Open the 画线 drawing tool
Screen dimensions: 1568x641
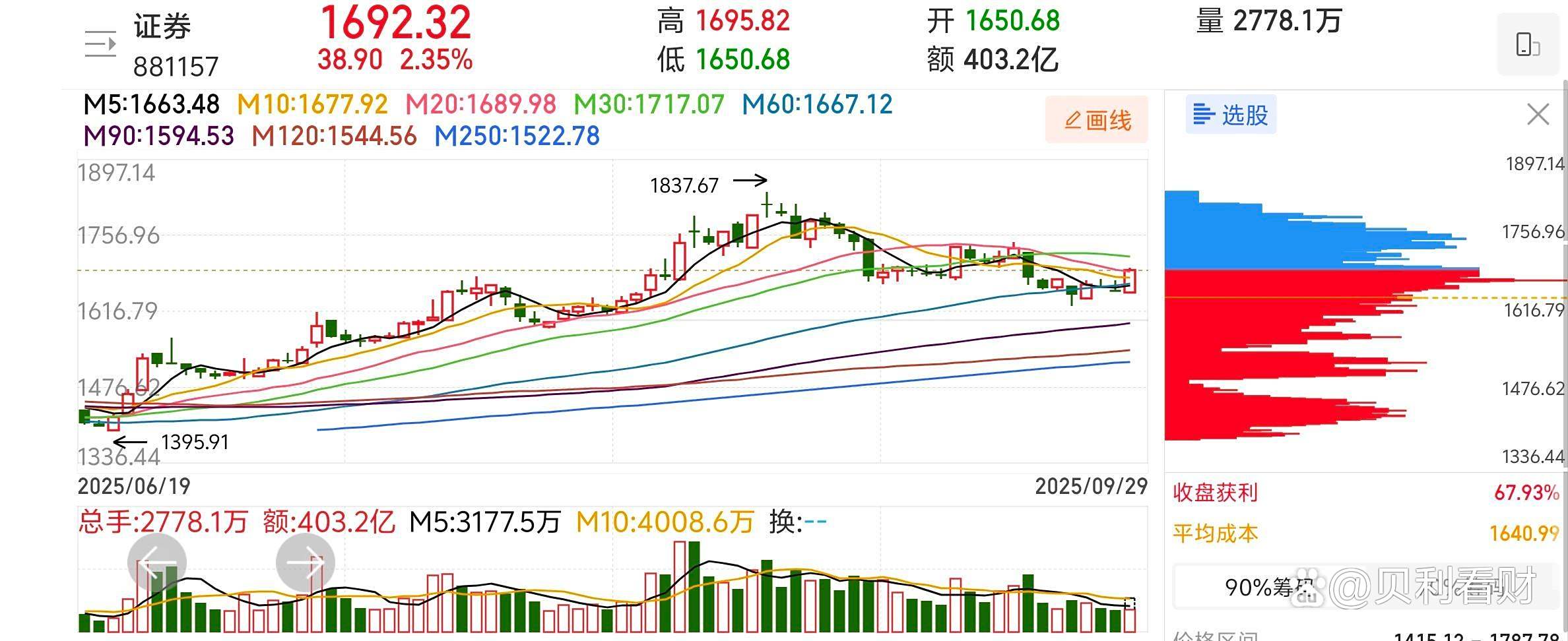1097,120
